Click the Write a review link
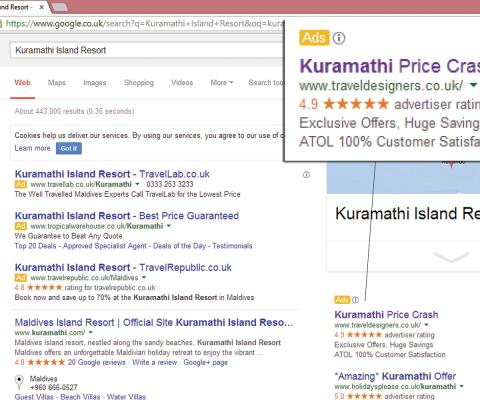The image size is (480, 400). point(155,362)
